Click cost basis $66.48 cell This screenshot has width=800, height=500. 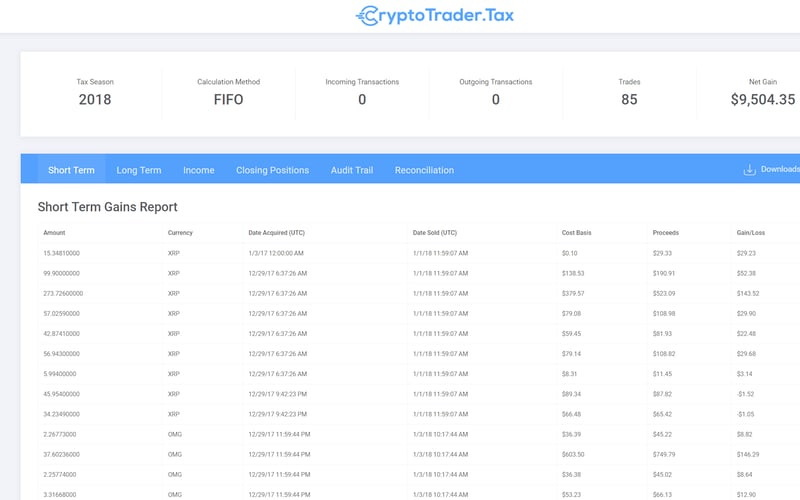coord(571,414)
